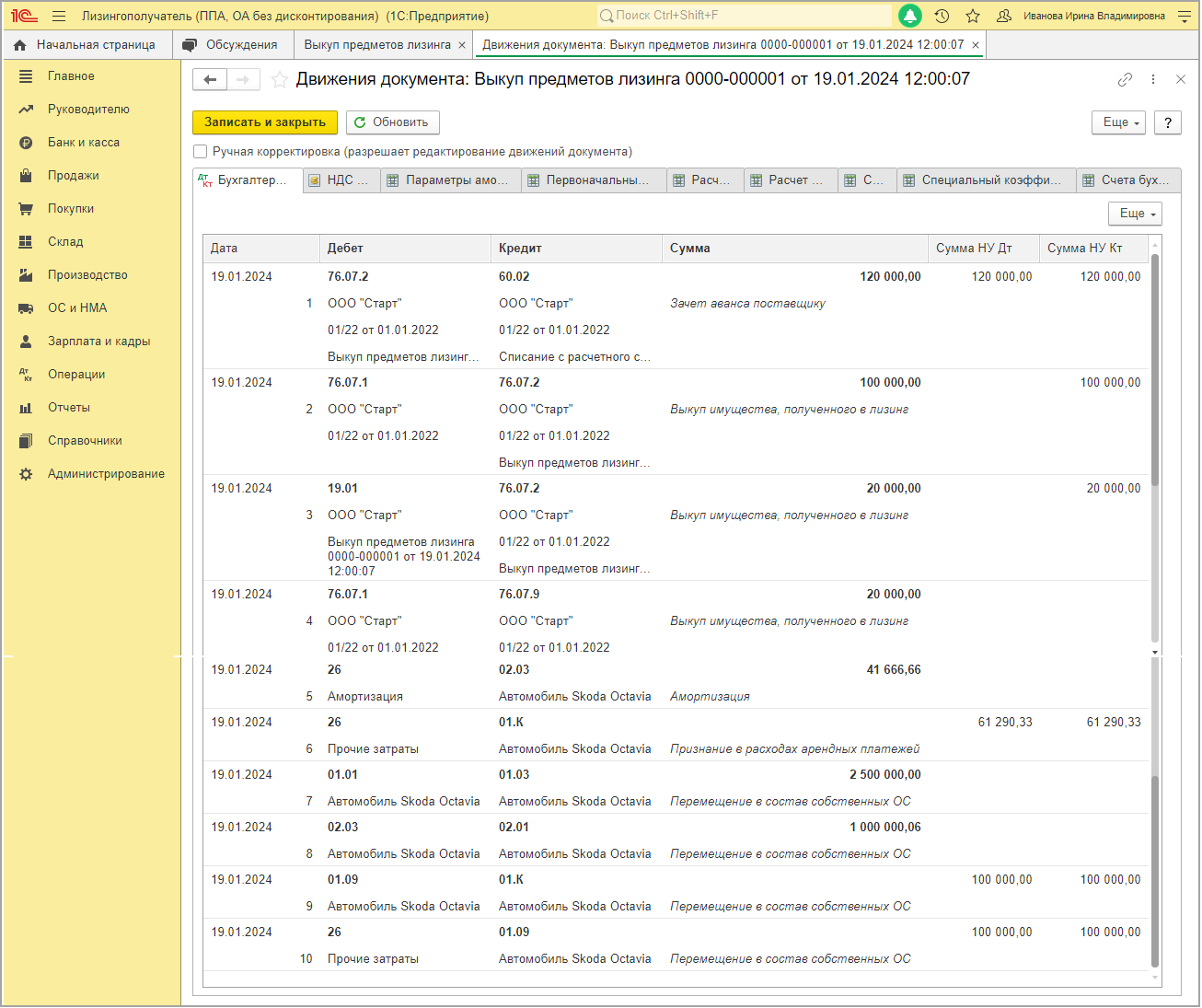
Task: Copy link to document icon
Action: tap(1125, 80)
